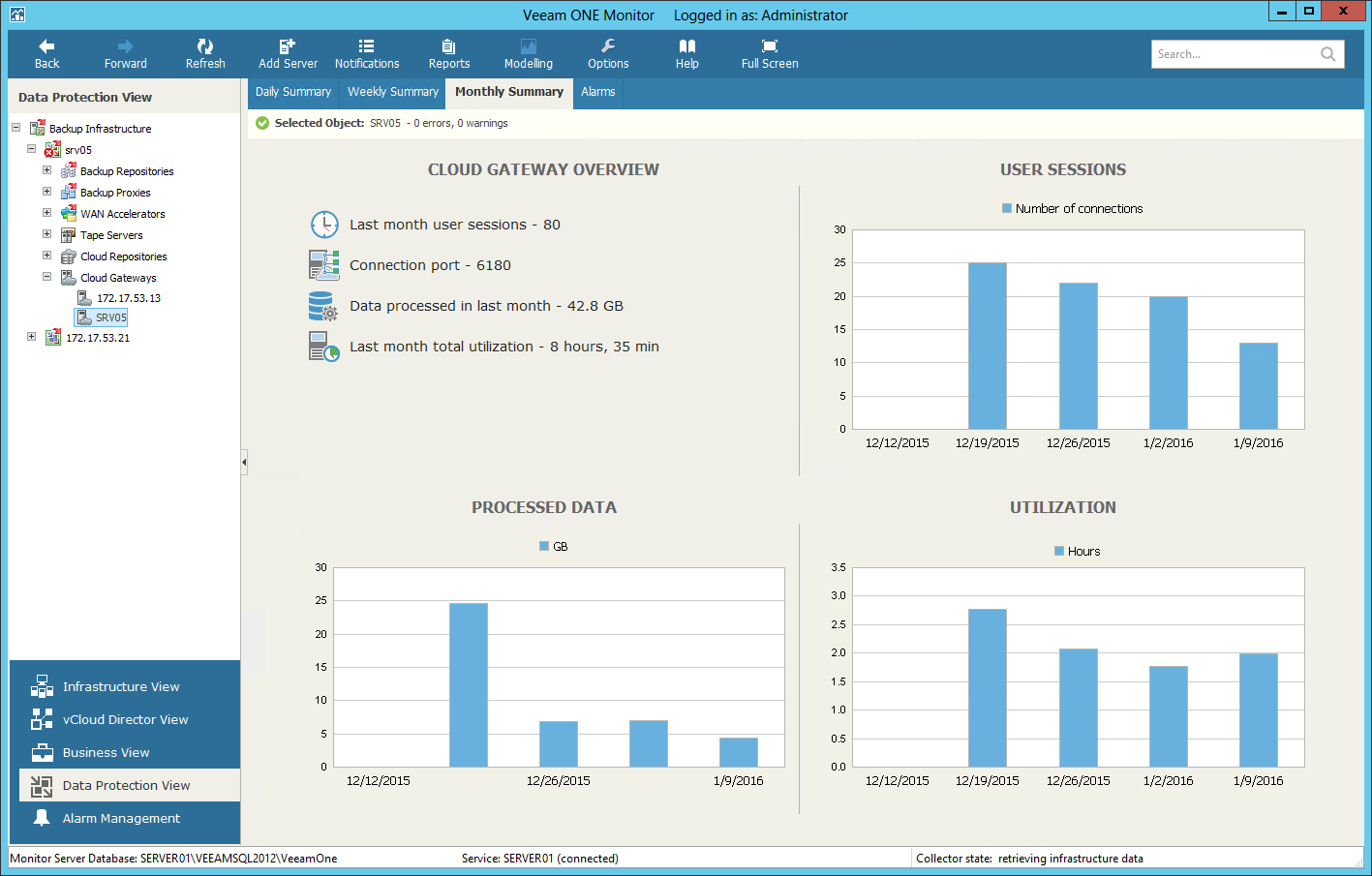Collapse the Cloud Gateways node
1372x876 pixels.
pos(46,277)
